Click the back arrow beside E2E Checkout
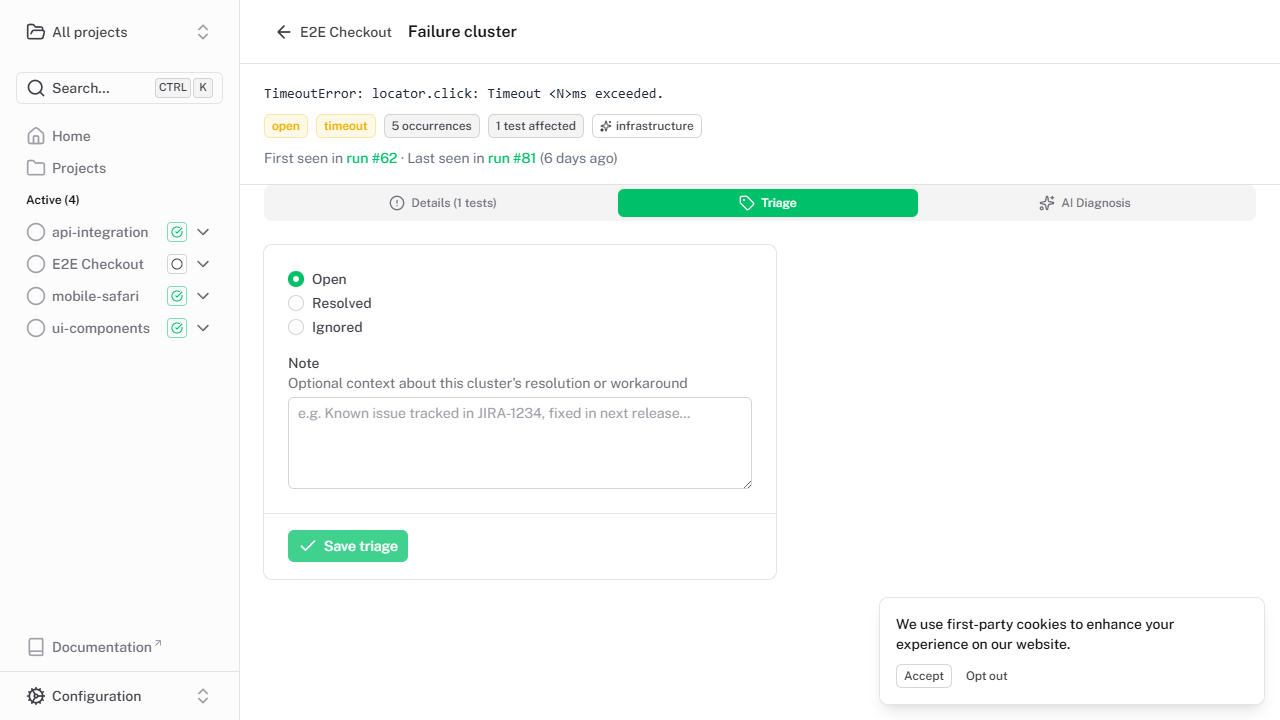Screen dimensions: 1280x720 click(x=284, y=32)
